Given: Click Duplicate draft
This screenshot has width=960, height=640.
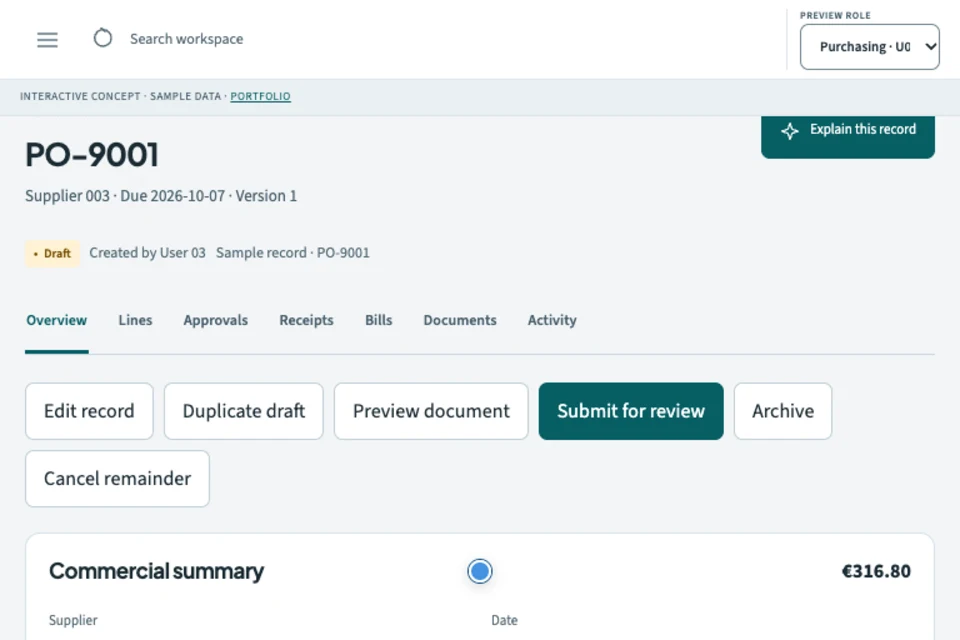Looking at the screenshot, I should tap(244, 411).
